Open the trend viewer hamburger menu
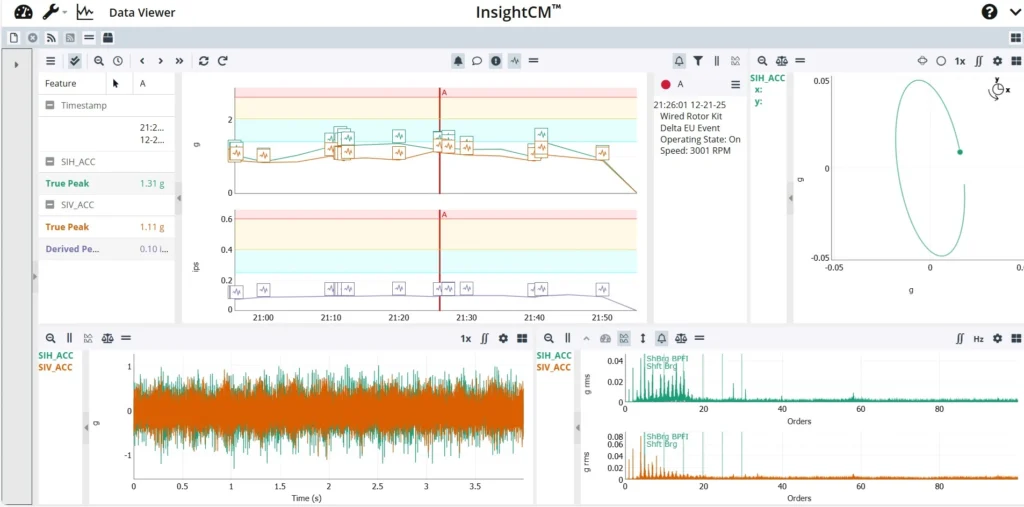This screenshot has height=507, width=1024. point(50,61)
